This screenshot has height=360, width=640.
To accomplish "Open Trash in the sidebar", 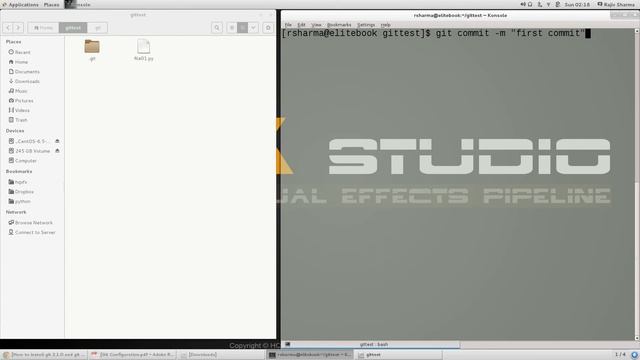I will [18, 120].
